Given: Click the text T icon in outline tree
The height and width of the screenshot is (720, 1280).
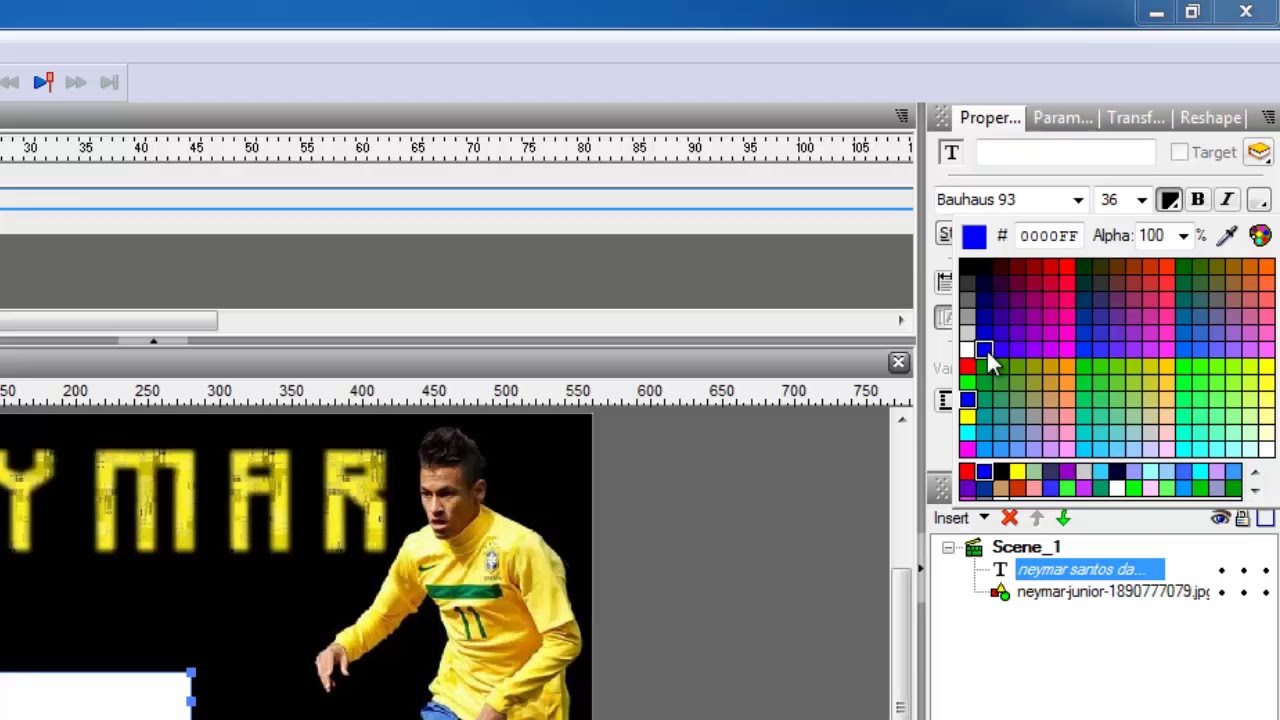Looking at the screenshot, I should (x=1000, y=570).
